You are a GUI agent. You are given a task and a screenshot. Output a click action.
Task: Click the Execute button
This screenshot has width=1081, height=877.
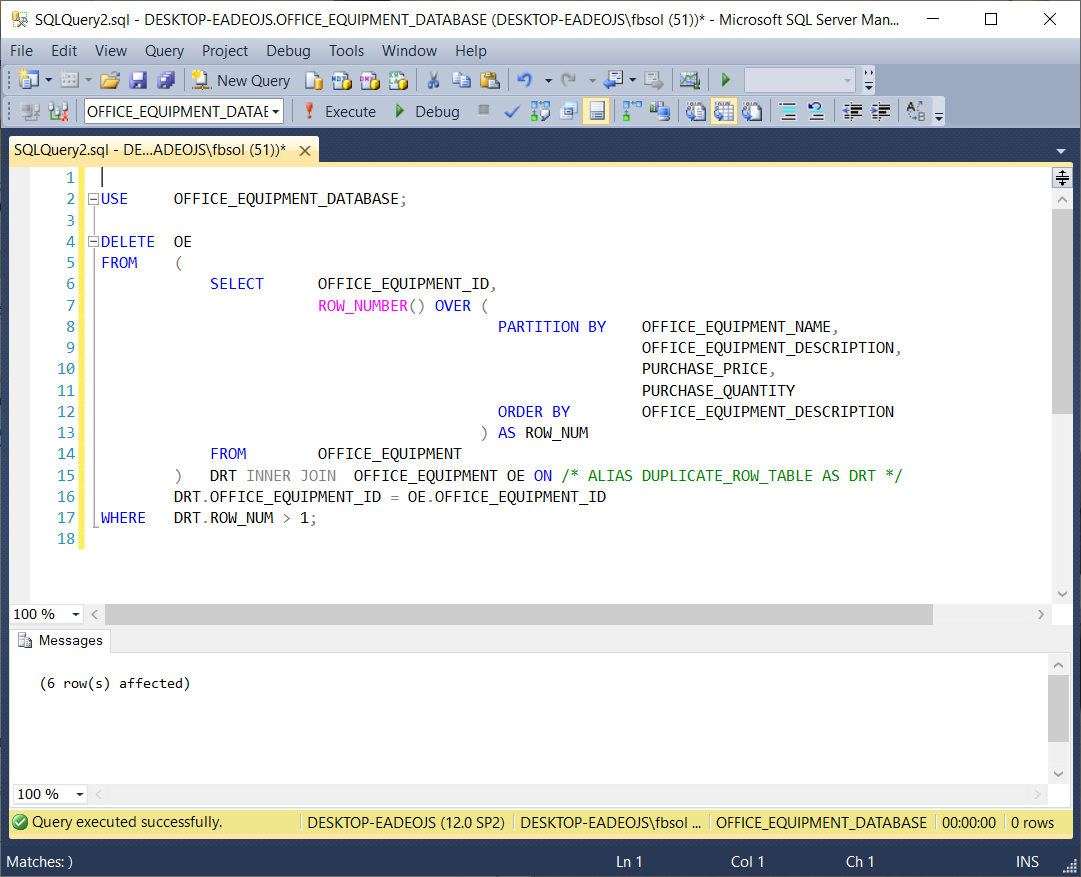340,111
